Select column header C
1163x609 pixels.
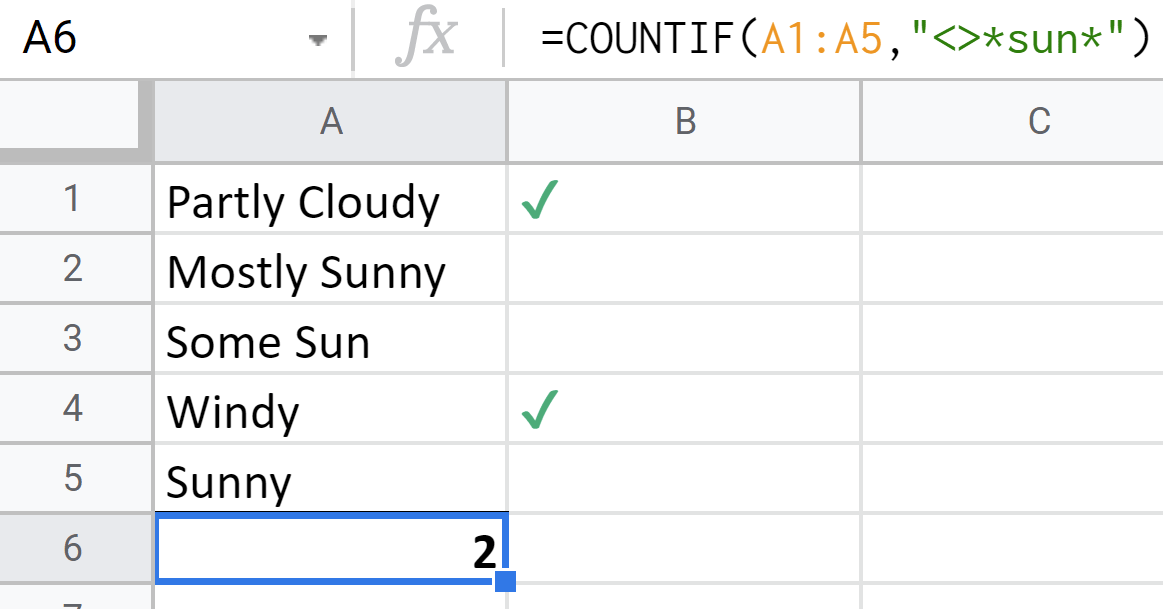coord(1040,120)
